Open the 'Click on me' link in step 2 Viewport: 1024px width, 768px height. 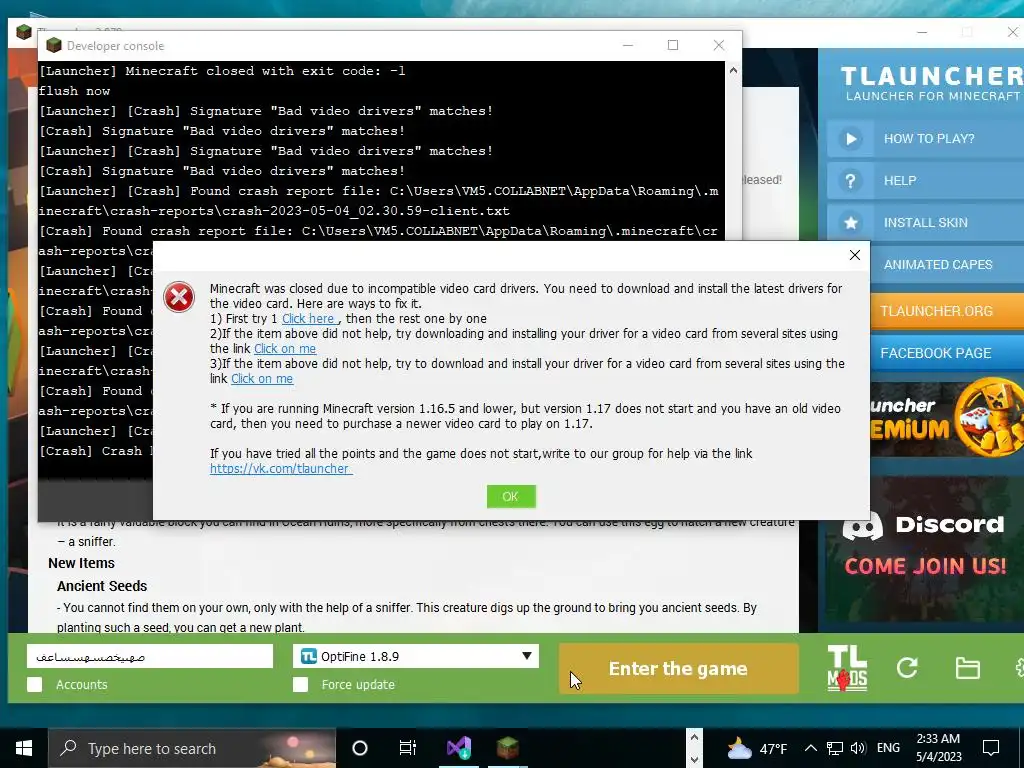(x=285, y=349)
